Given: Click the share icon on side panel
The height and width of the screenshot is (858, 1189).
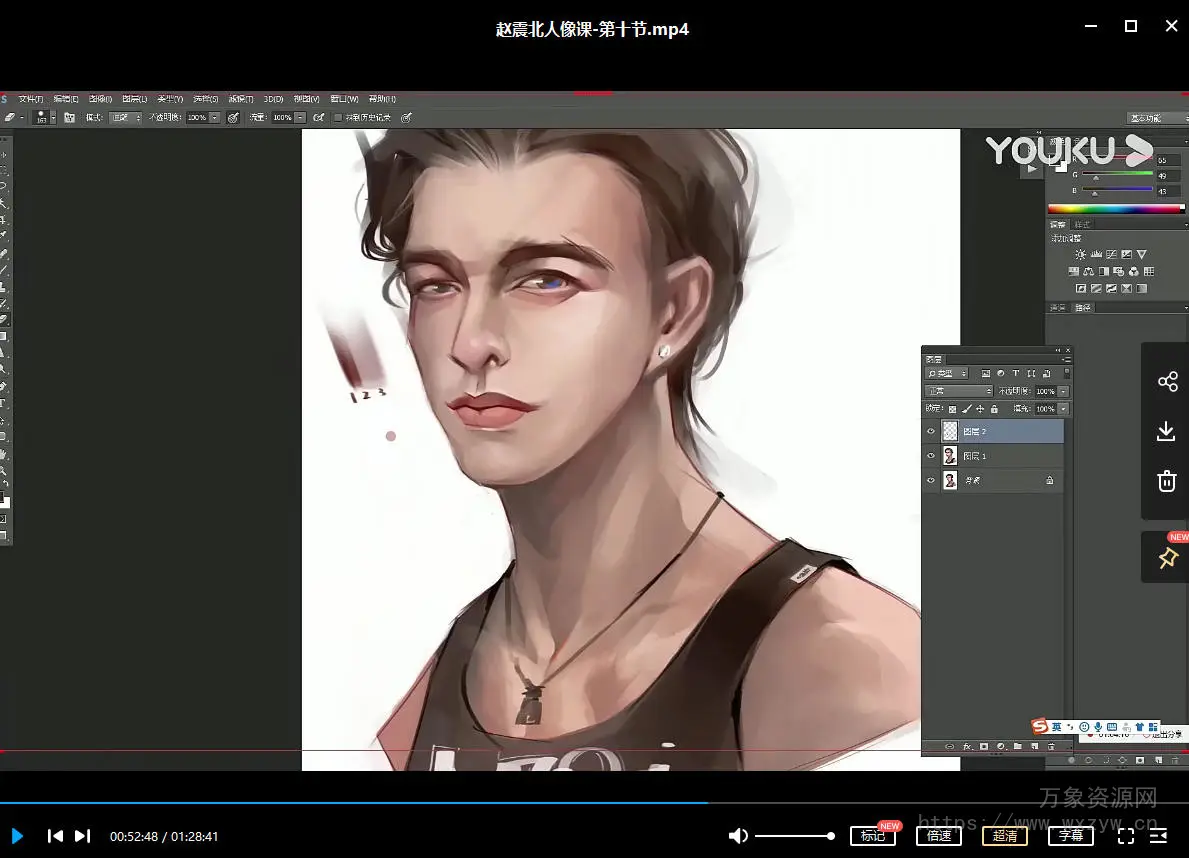Looking at the screenshot, I should 1167,382.
